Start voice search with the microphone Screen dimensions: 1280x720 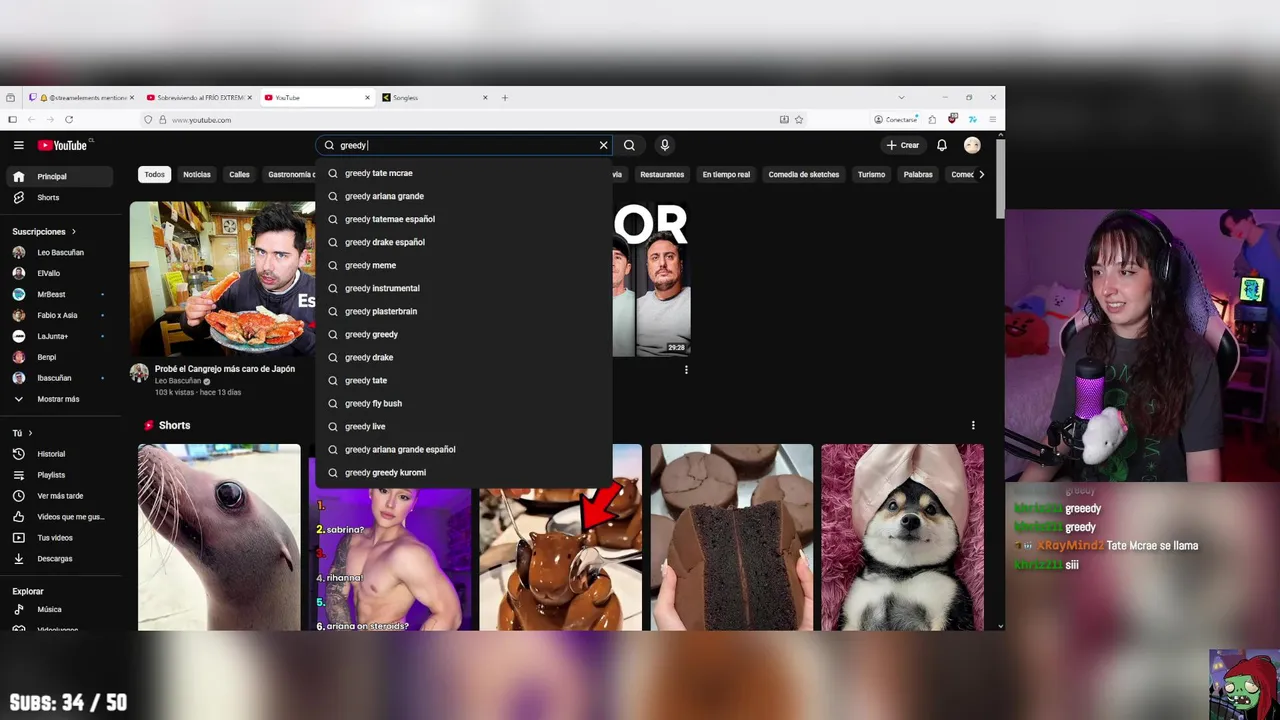(664, 145)
